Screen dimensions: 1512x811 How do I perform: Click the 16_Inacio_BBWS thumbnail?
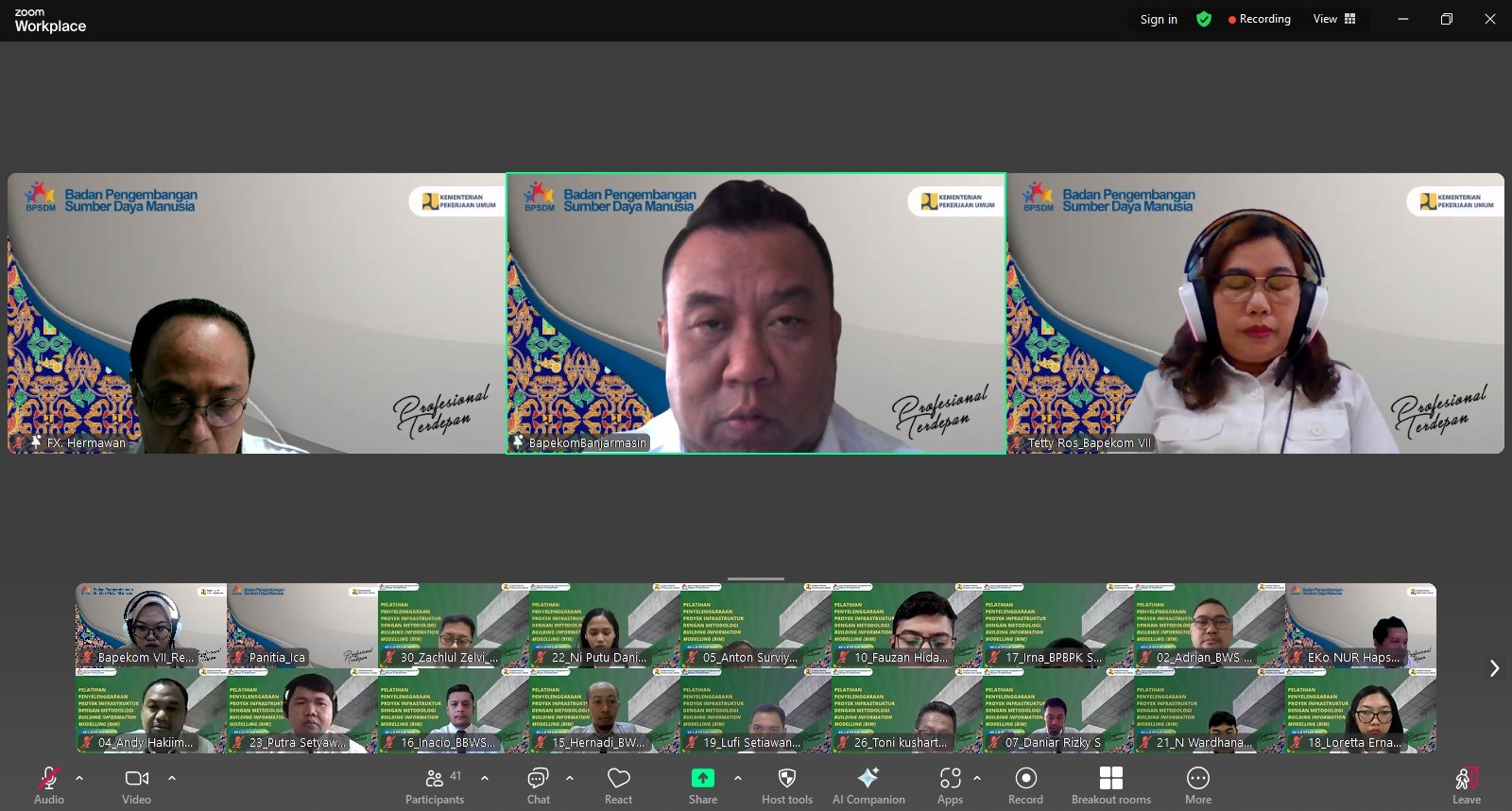(454, 711)
